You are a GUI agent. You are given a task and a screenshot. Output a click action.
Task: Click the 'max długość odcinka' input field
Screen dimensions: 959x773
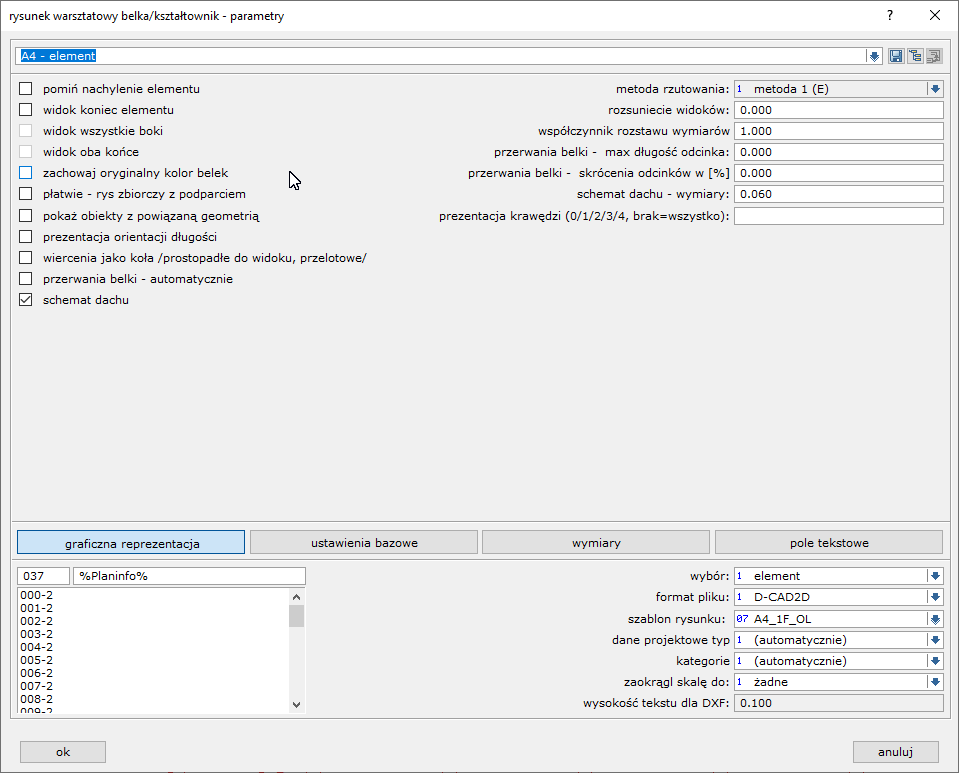coord(839,152)
